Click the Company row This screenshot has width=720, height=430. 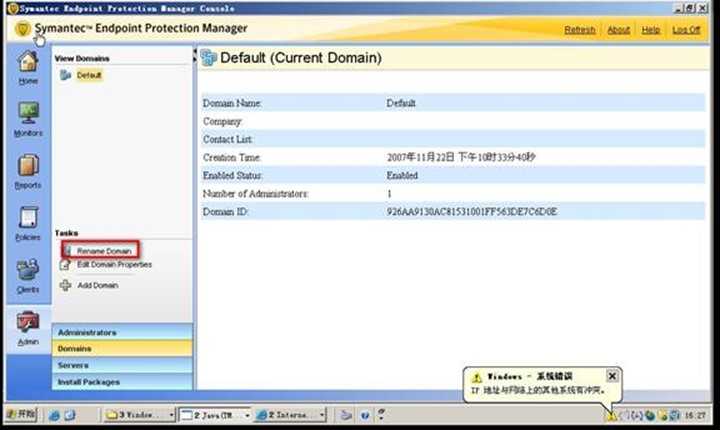pos(453,121)
